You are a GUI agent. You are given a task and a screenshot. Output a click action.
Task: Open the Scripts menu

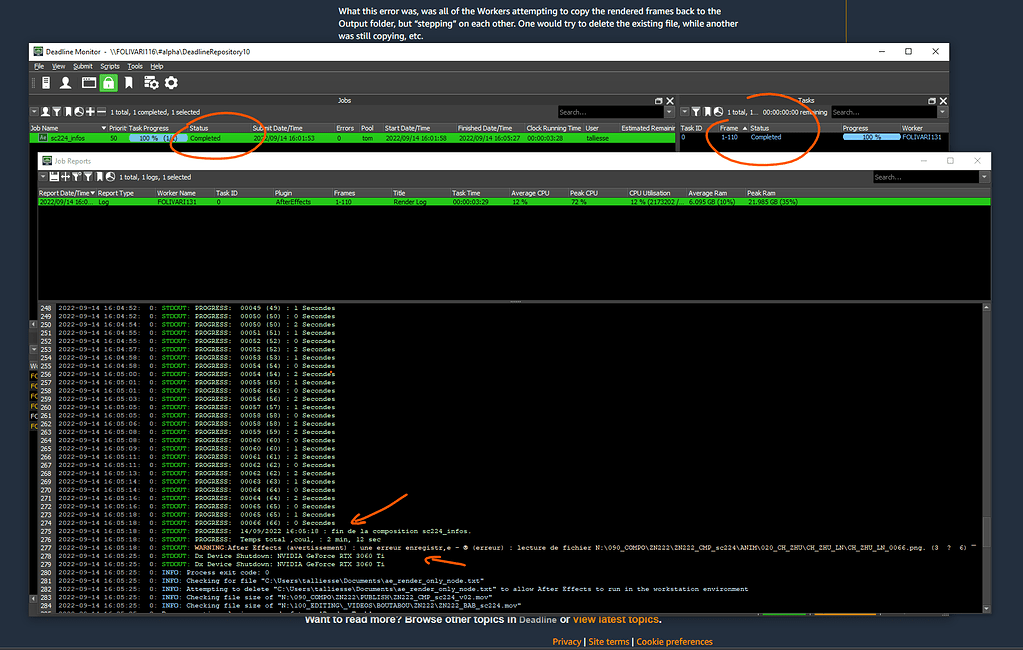coord(110,67)
